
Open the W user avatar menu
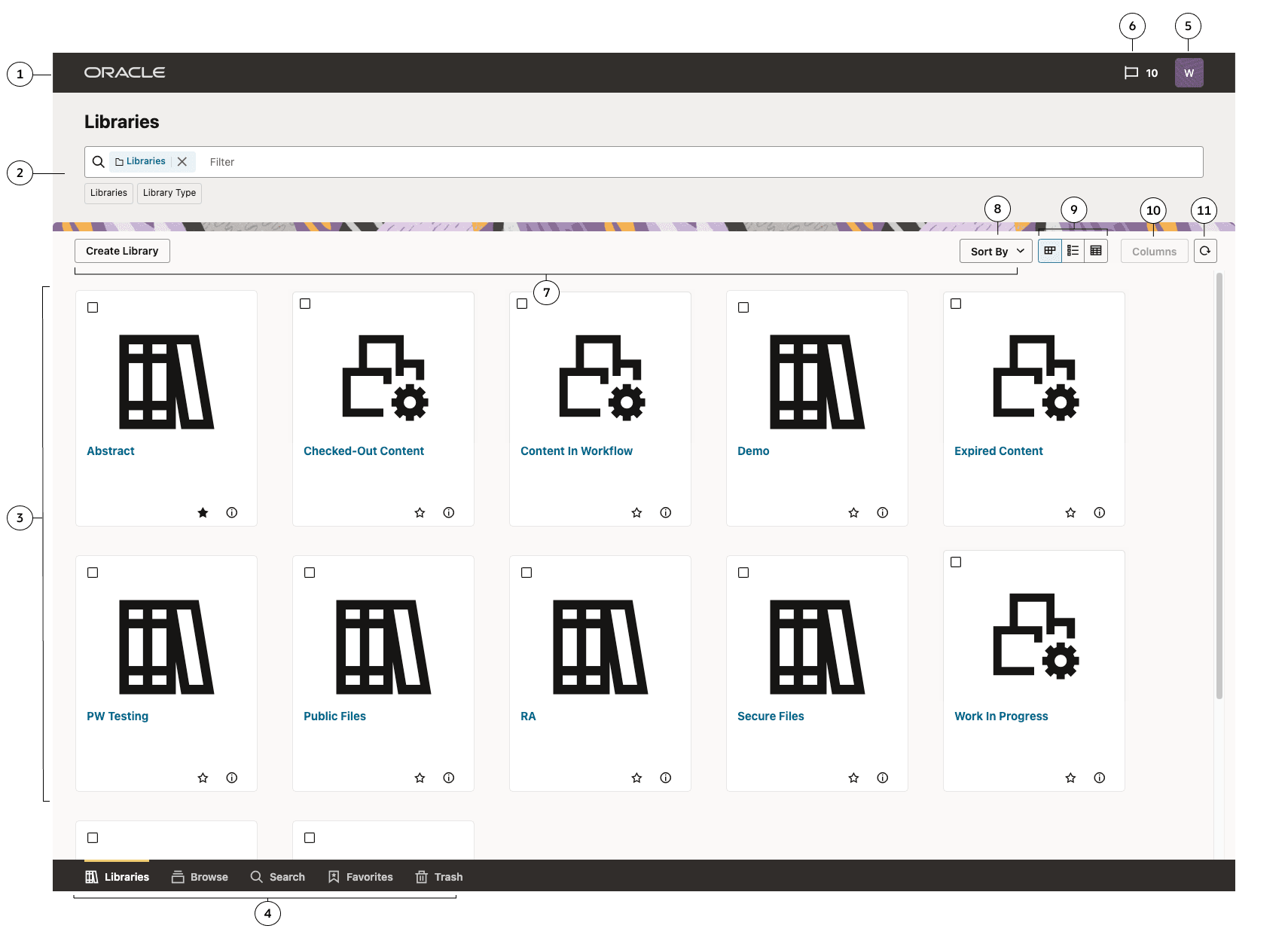1189,73
